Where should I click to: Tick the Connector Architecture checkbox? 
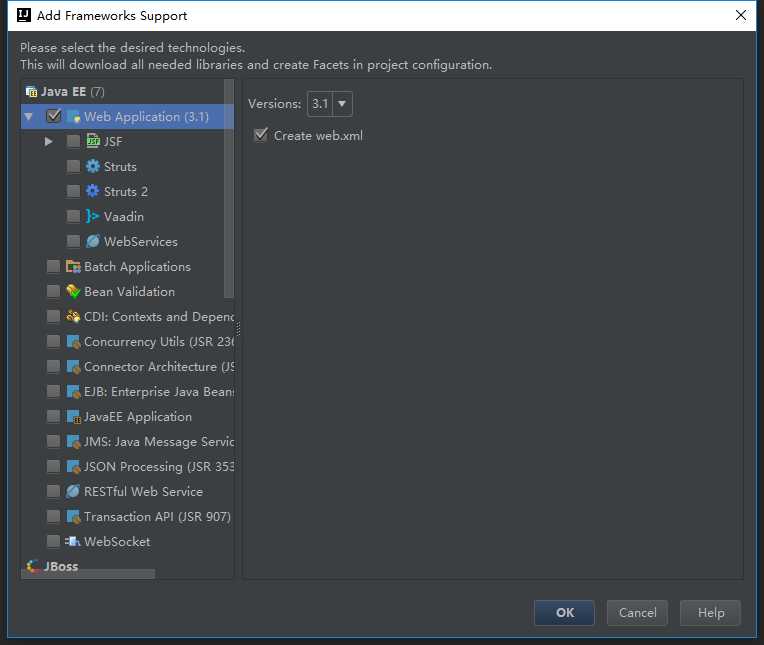point(53,367)
